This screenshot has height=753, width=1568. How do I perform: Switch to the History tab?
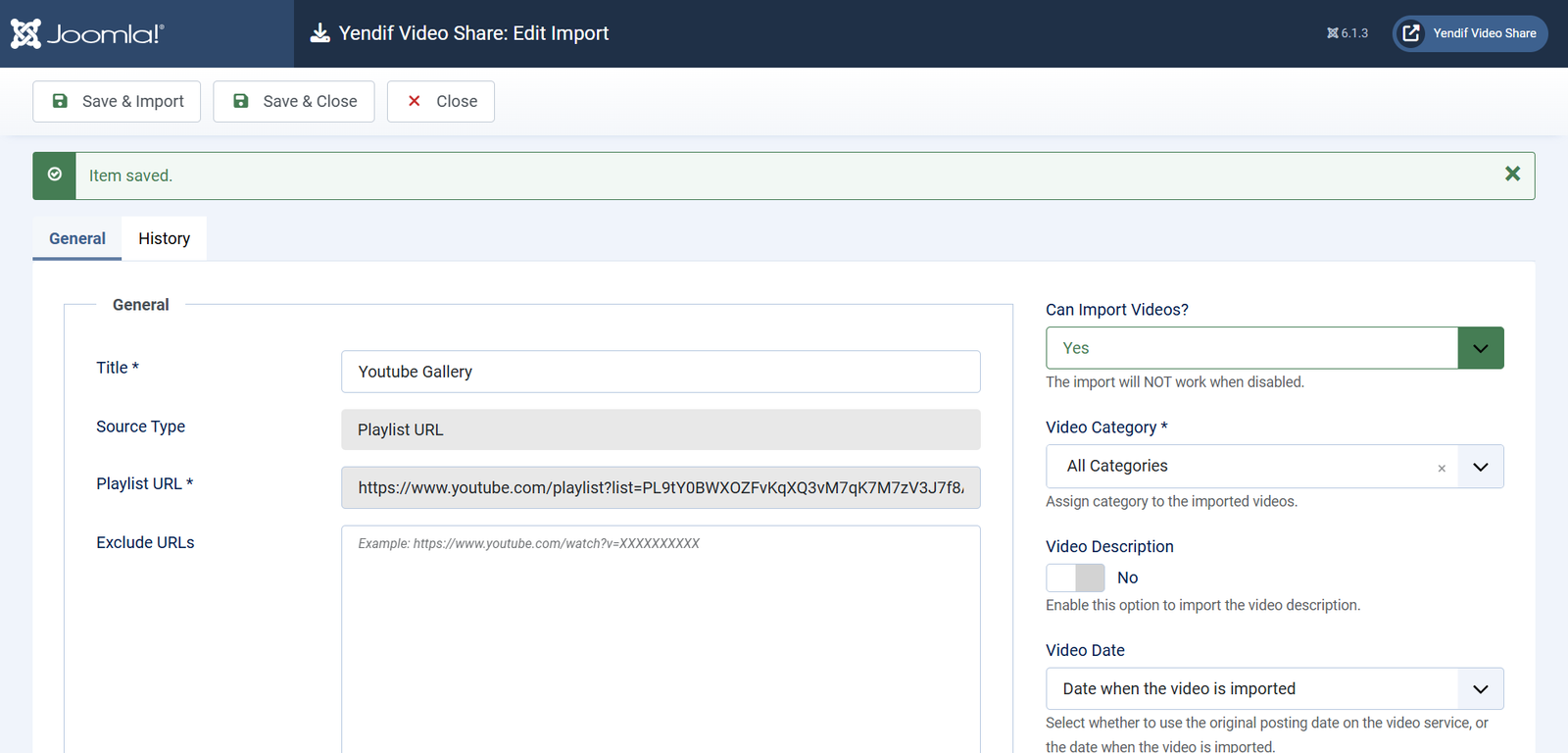coord(164,238)
